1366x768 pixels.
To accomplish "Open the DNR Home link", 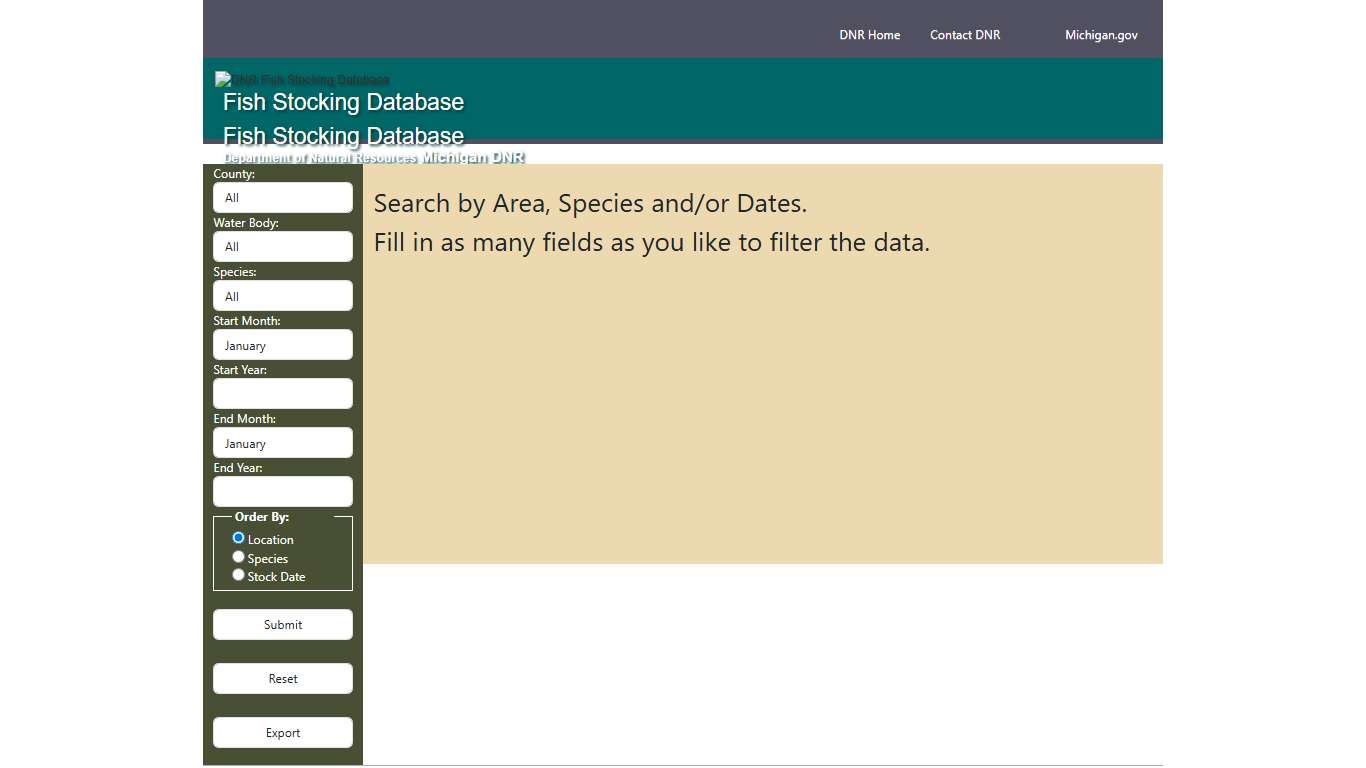I will (x=869, y=35).
